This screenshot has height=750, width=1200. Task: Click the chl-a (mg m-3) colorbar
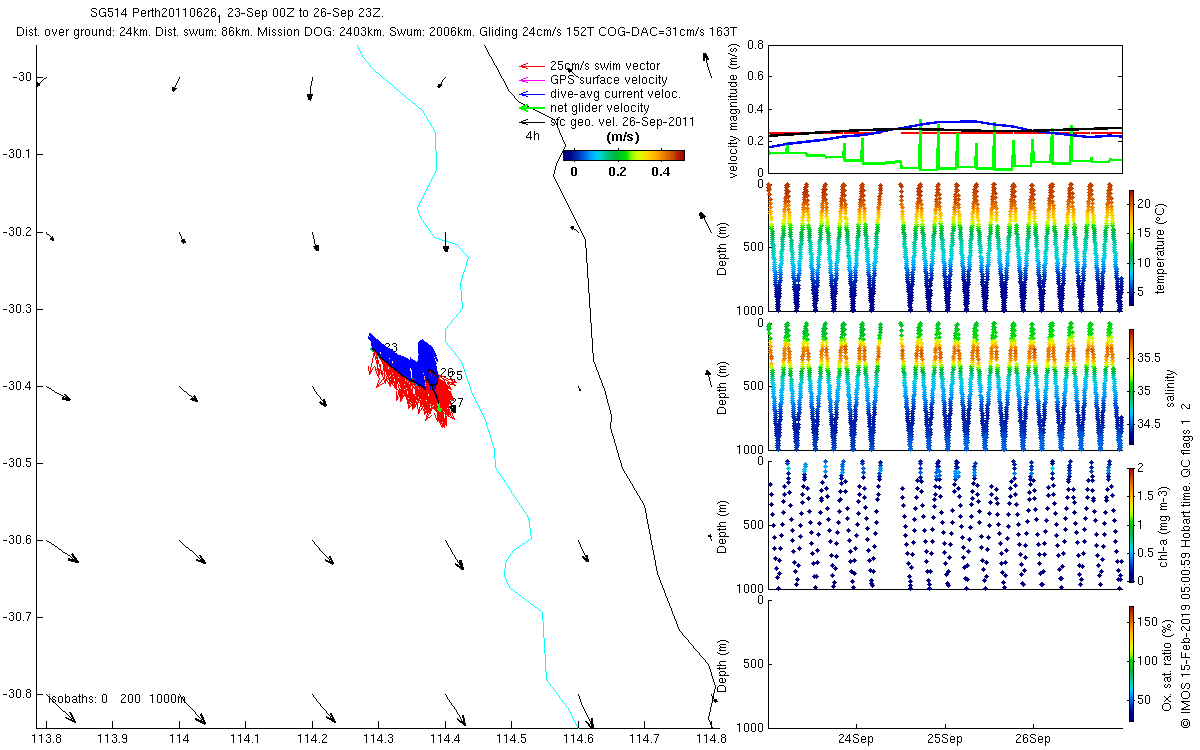coord(1130,523)
